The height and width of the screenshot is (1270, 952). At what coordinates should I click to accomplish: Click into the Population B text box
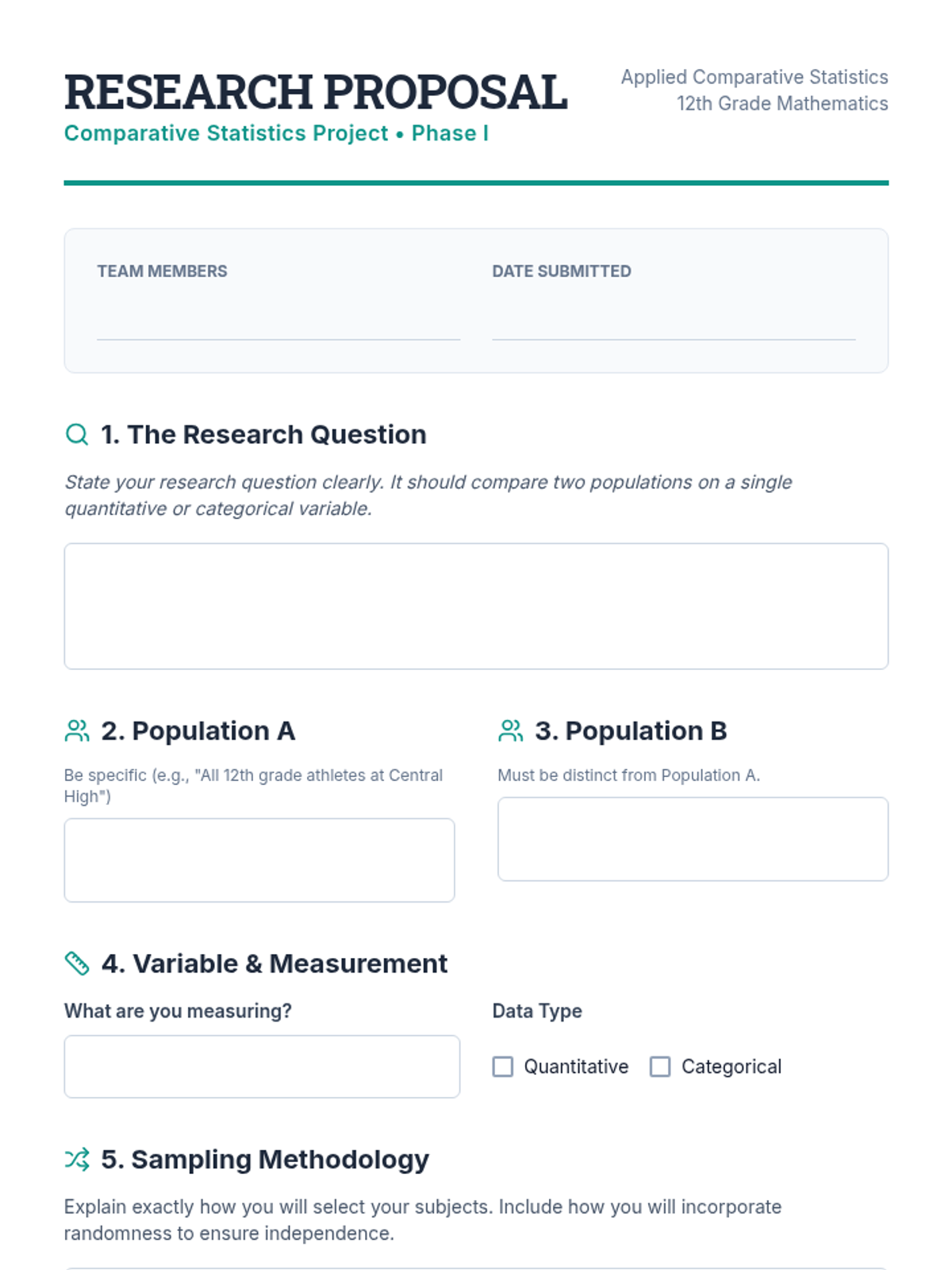[693, 839]
